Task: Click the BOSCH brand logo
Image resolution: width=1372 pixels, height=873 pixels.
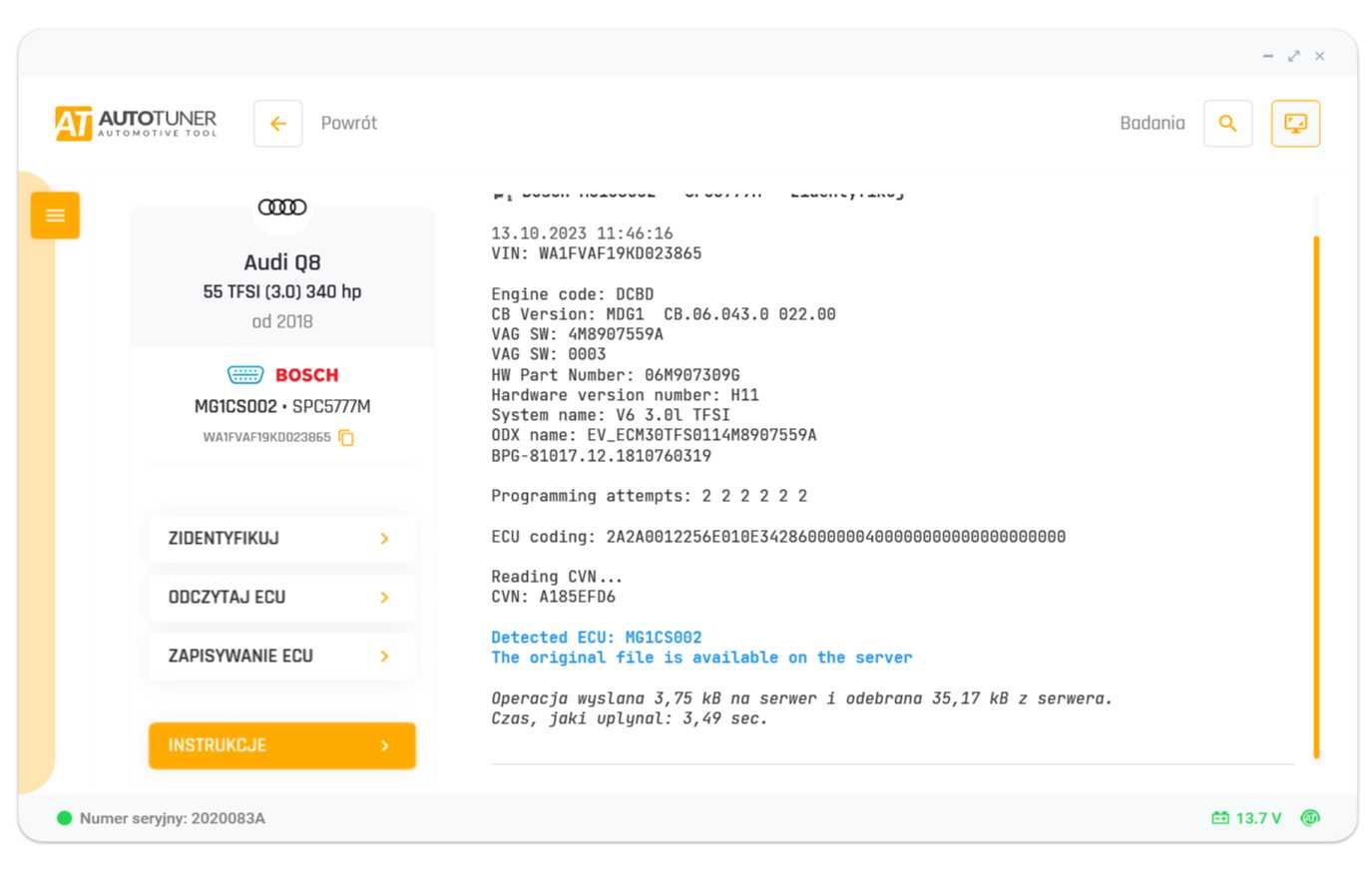Action: tap(307, 375)
